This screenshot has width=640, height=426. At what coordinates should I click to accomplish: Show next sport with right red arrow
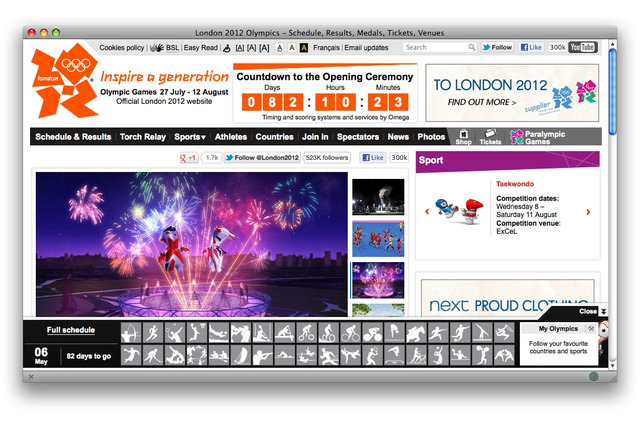[x=588, y=212]
